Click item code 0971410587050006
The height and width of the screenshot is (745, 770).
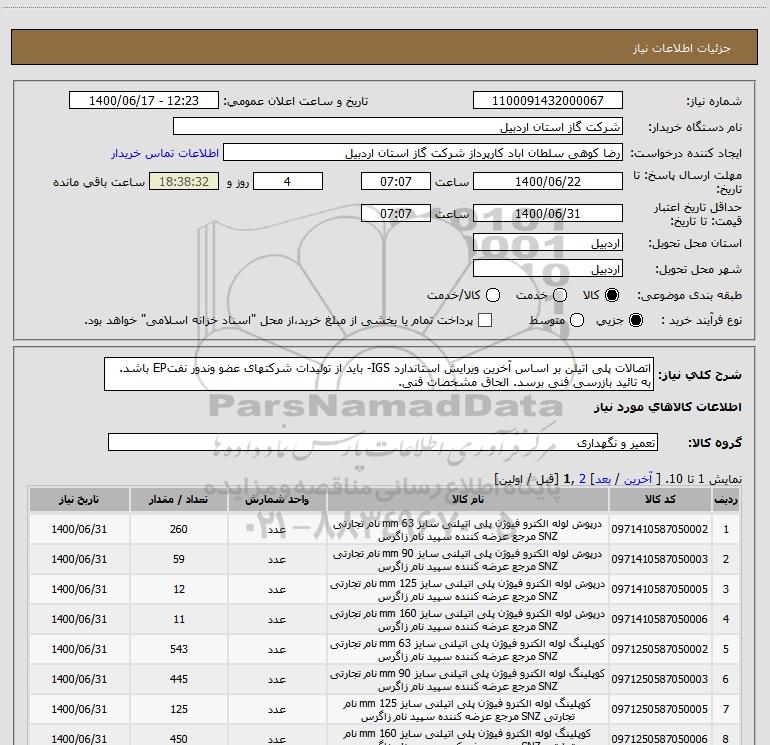(x=660, y=619)
